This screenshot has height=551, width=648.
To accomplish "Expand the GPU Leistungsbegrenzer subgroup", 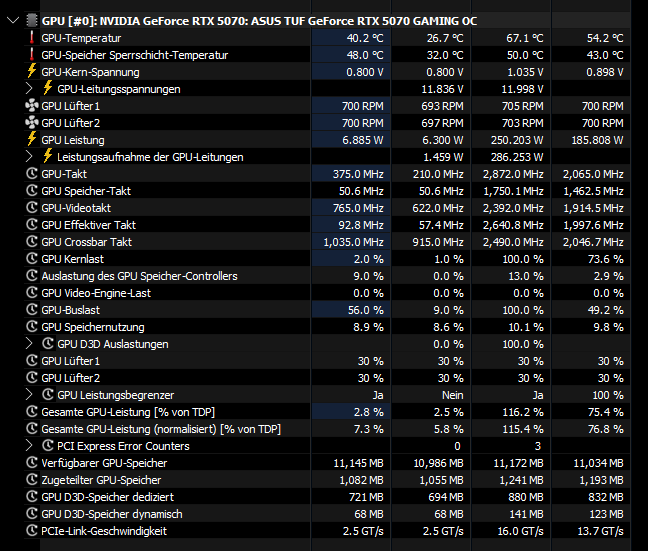I will [29, 395].
